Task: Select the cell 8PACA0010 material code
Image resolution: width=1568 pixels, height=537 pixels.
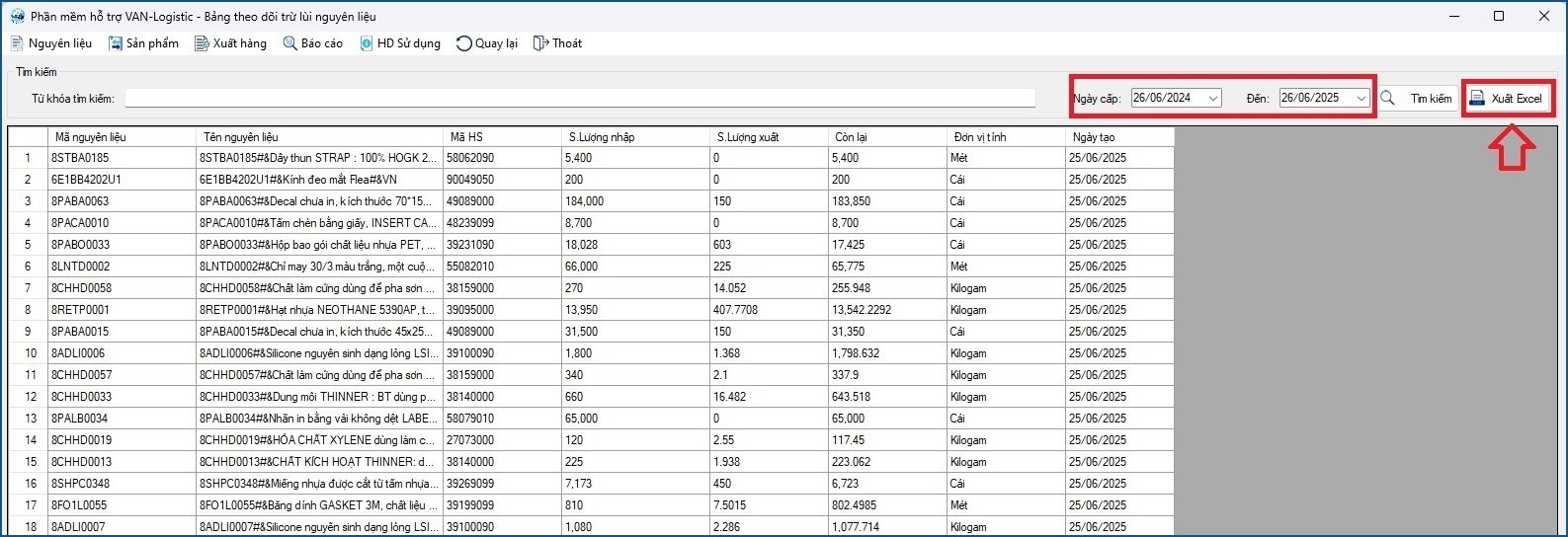Action: [x=123, y=223]
